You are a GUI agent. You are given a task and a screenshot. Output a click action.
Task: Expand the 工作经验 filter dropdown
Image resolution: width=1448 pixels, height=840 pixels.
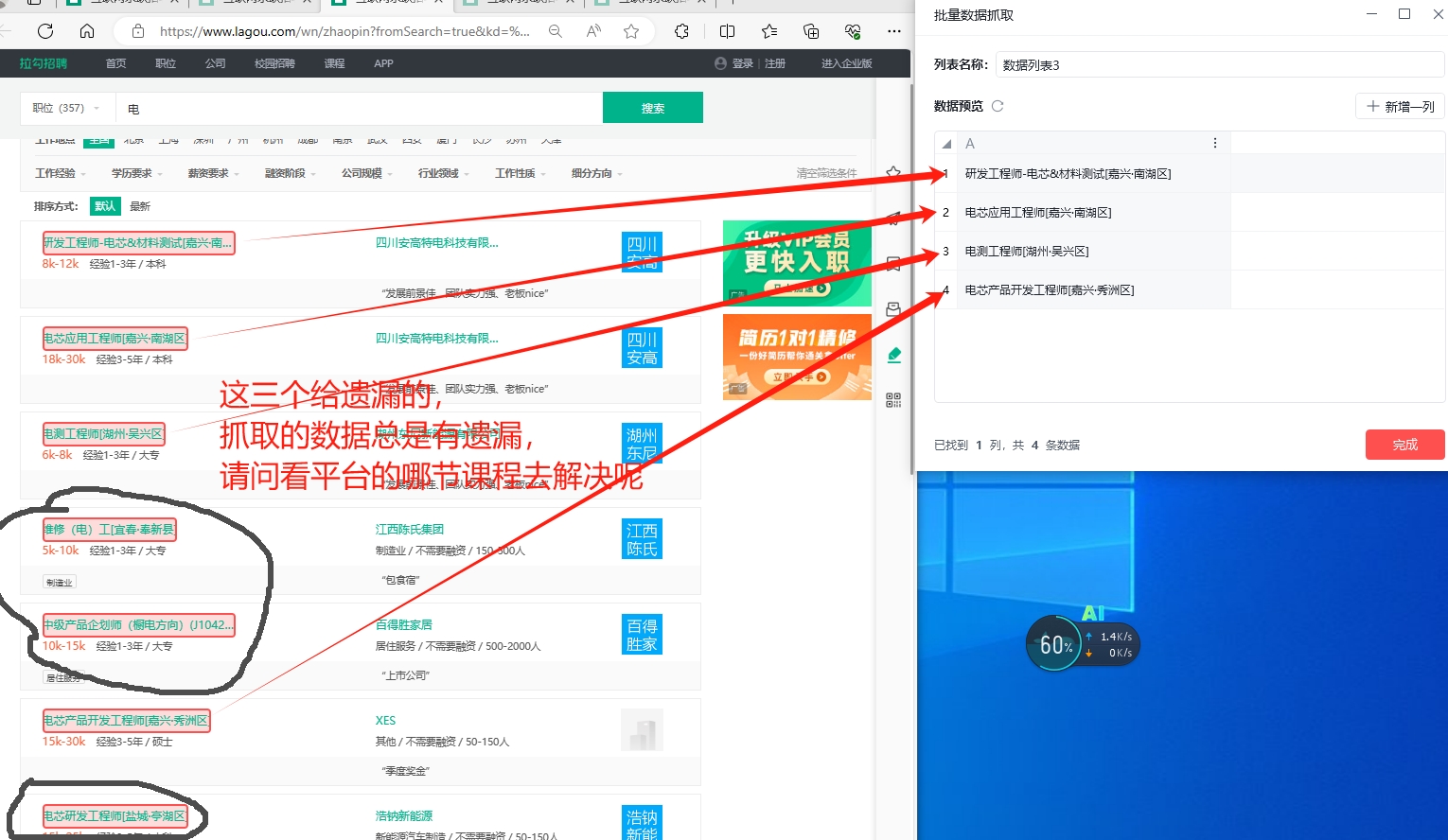(x=61, y=173)
